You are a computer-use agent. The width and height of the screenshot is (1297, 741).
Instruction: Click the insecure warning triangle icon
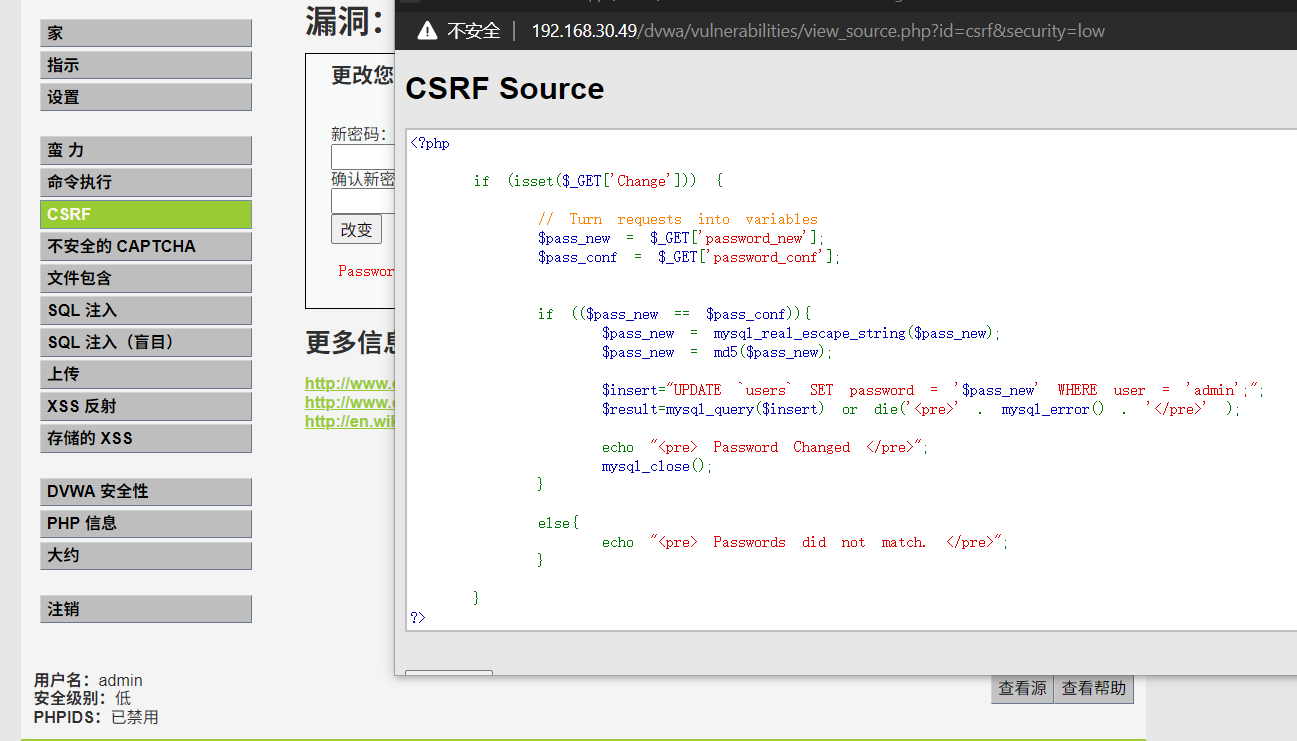(427, 31)
